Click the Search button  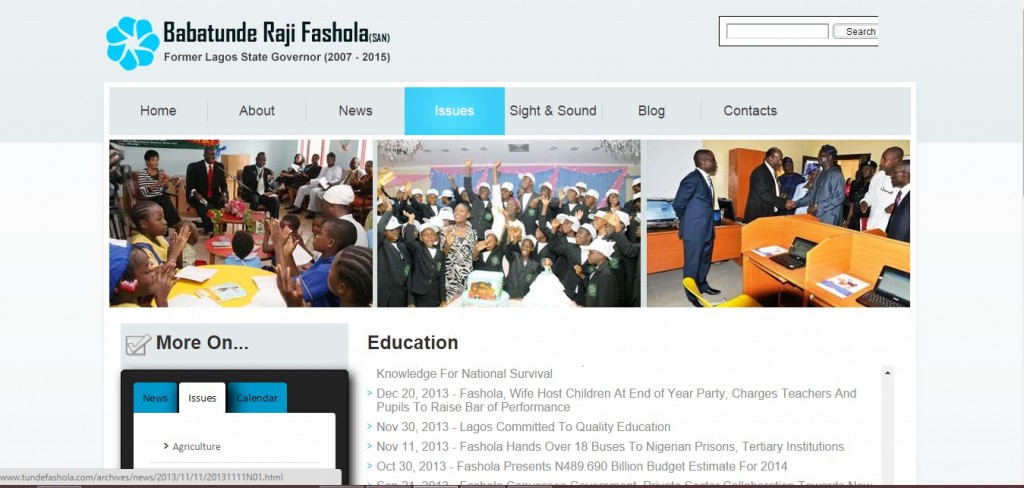click(x=856, y=31)
